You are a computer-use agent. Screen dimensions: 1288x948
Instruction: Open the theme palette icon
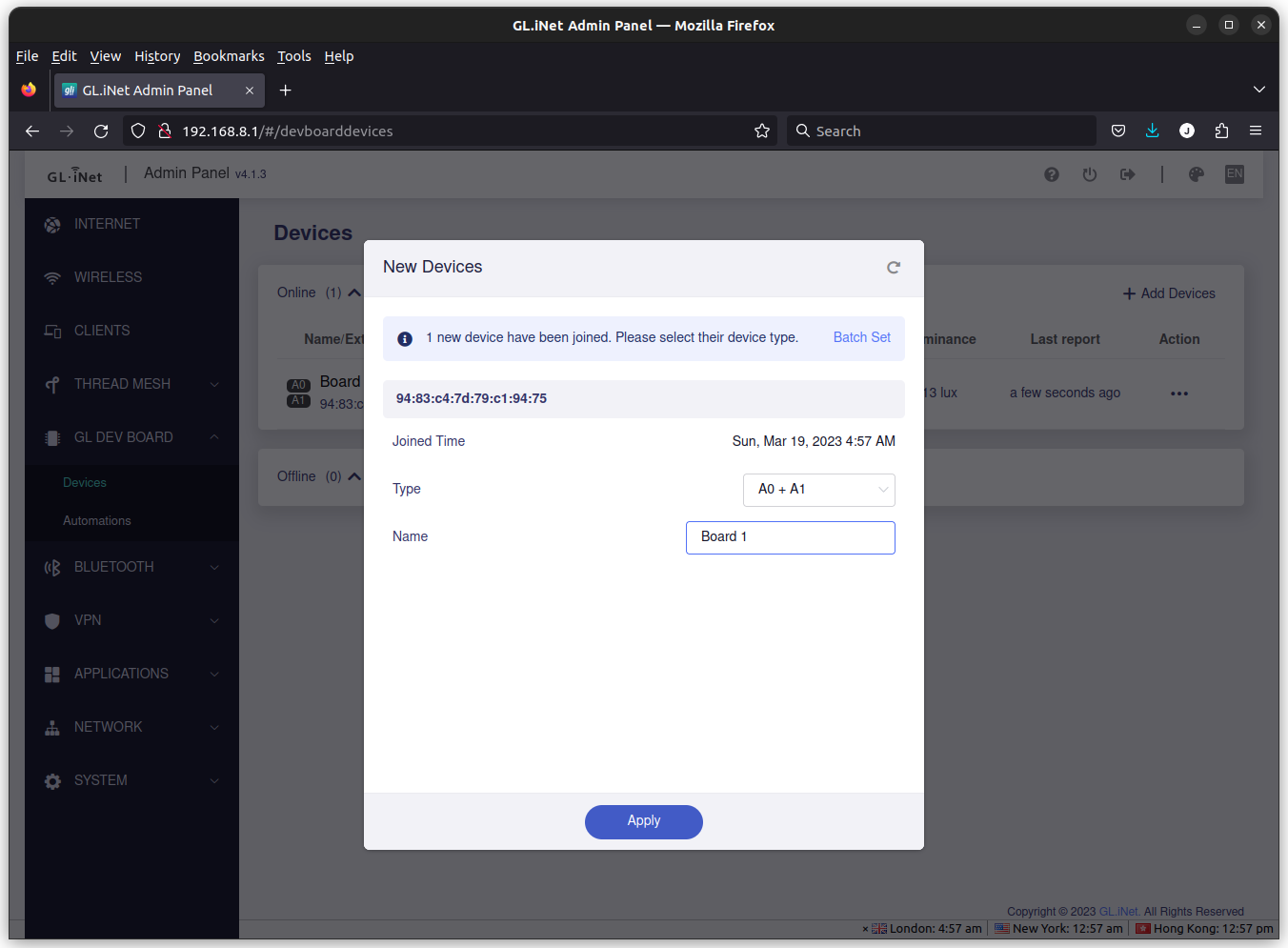tap(1197, 174)
